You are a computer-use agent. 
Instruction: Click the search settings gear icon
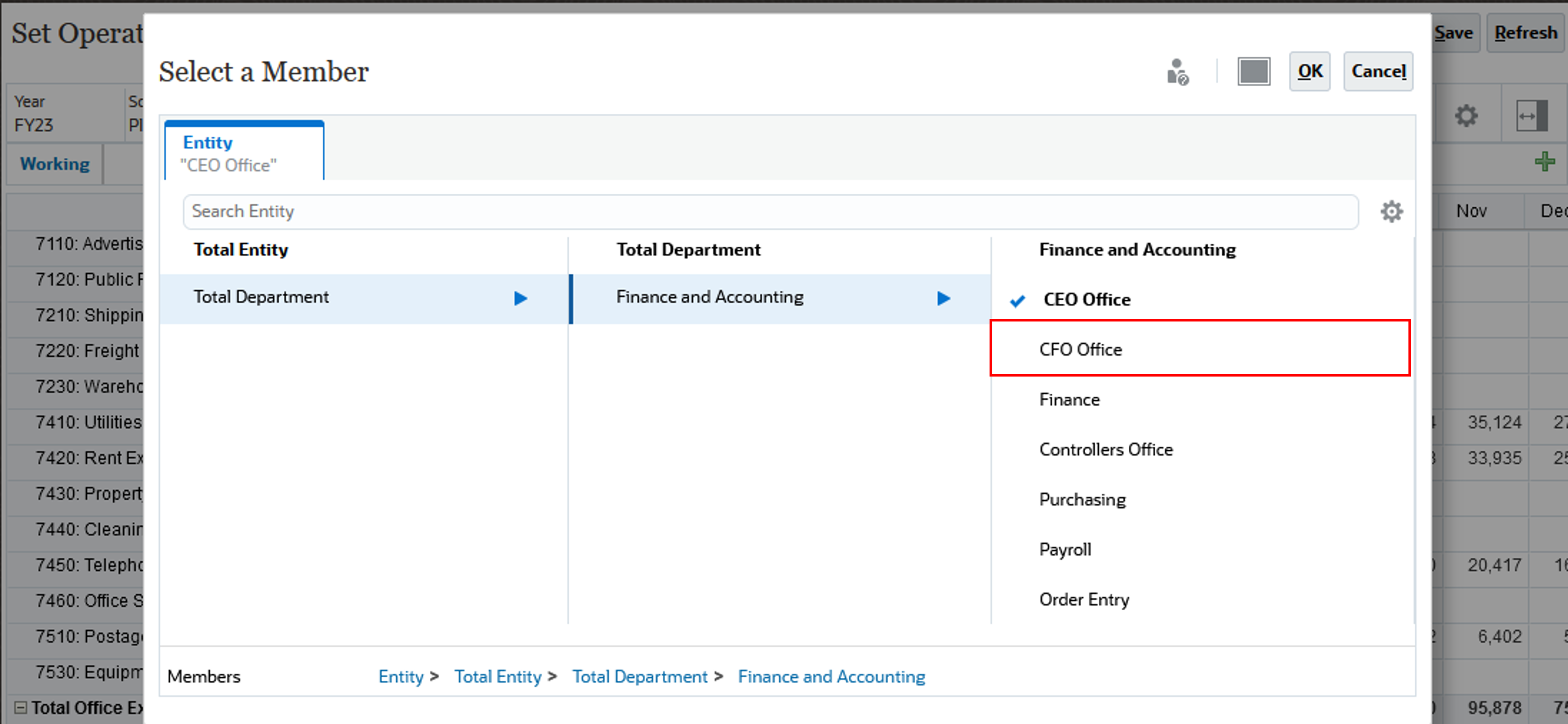pos(1389,211)
